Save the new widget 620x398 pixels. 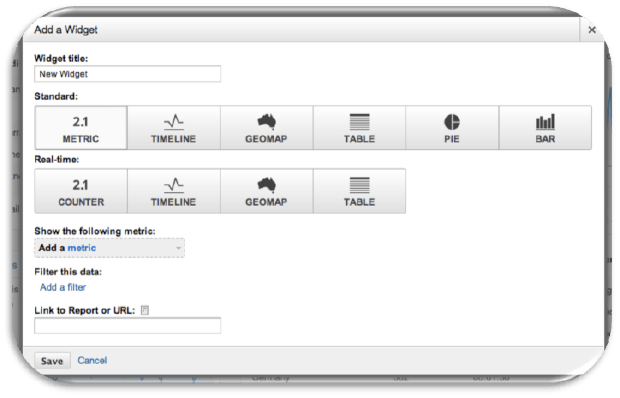point(52,360)
